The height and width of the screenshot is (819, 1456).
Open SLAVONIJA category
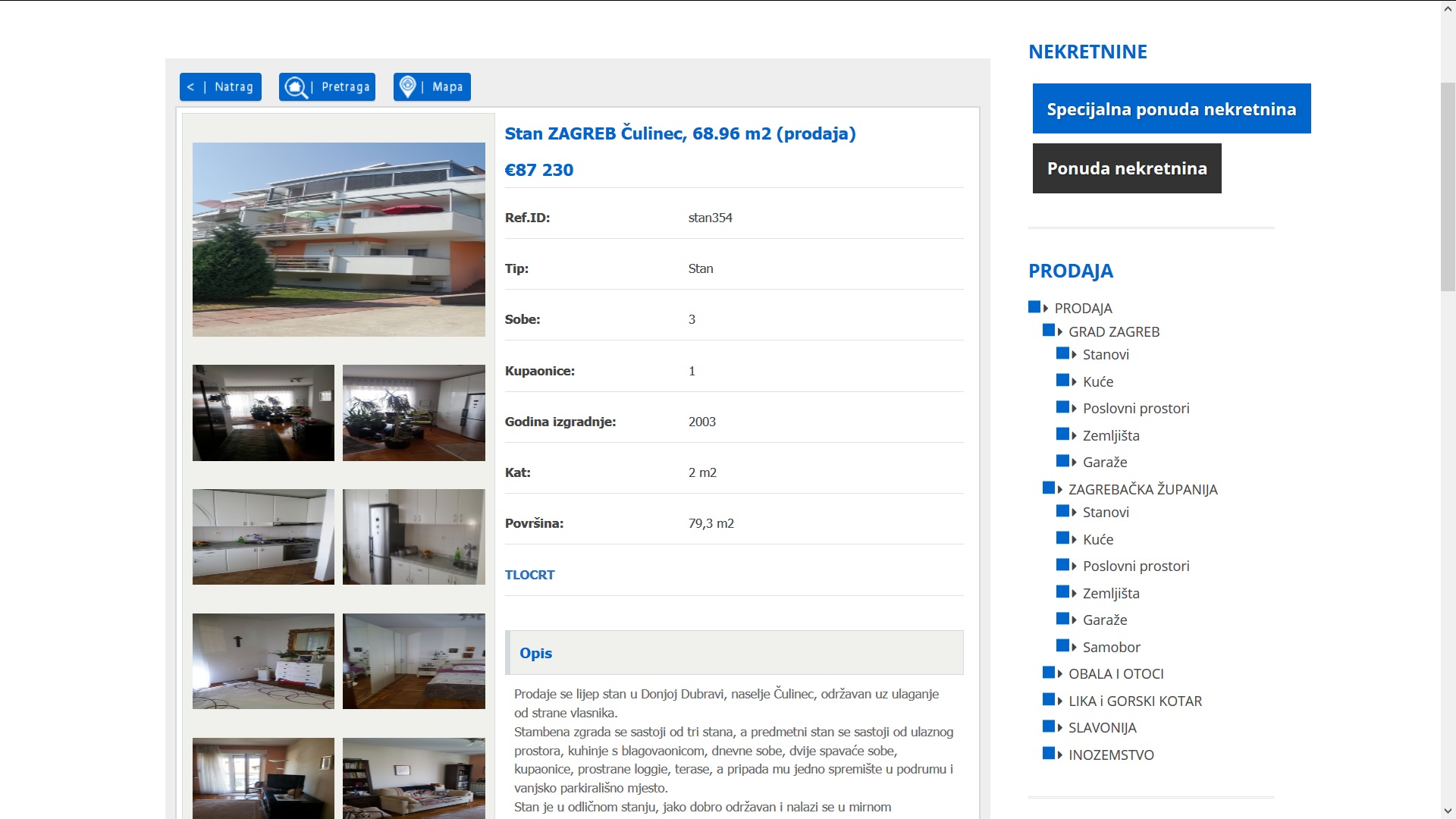(x=1102, y=727)
